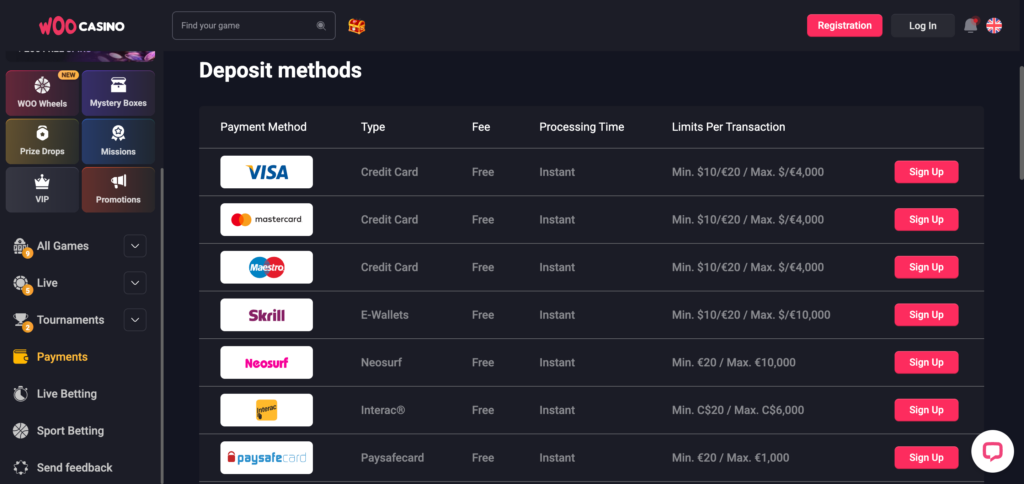
Task: Click the page vertical scrollbar
Action: click(1021, 123)
